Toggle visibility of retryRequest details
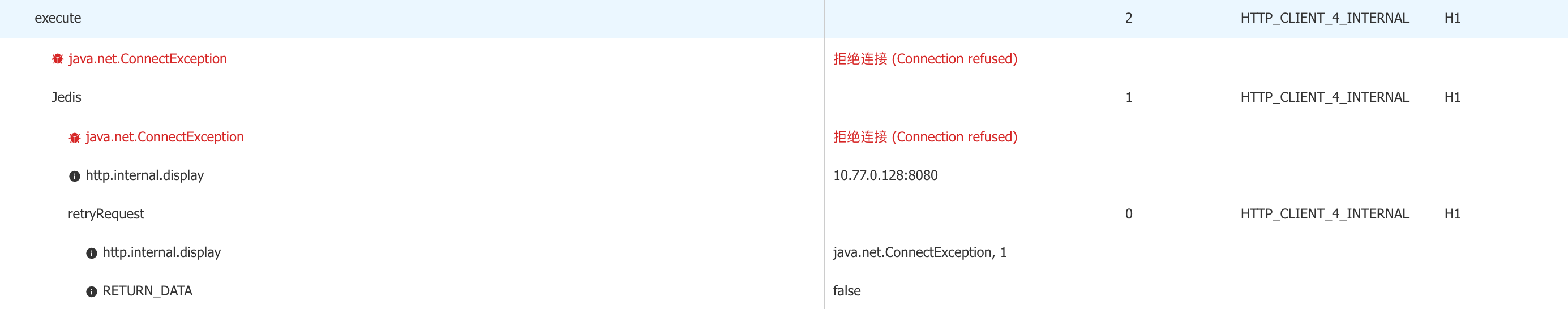1568x326 pixels. click(106, 213)
